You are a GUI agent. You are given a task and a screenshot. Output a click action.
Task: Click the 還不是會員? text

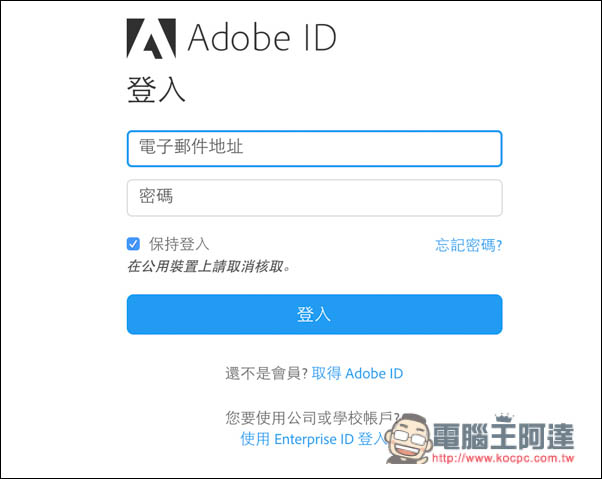tap(266, 373)
